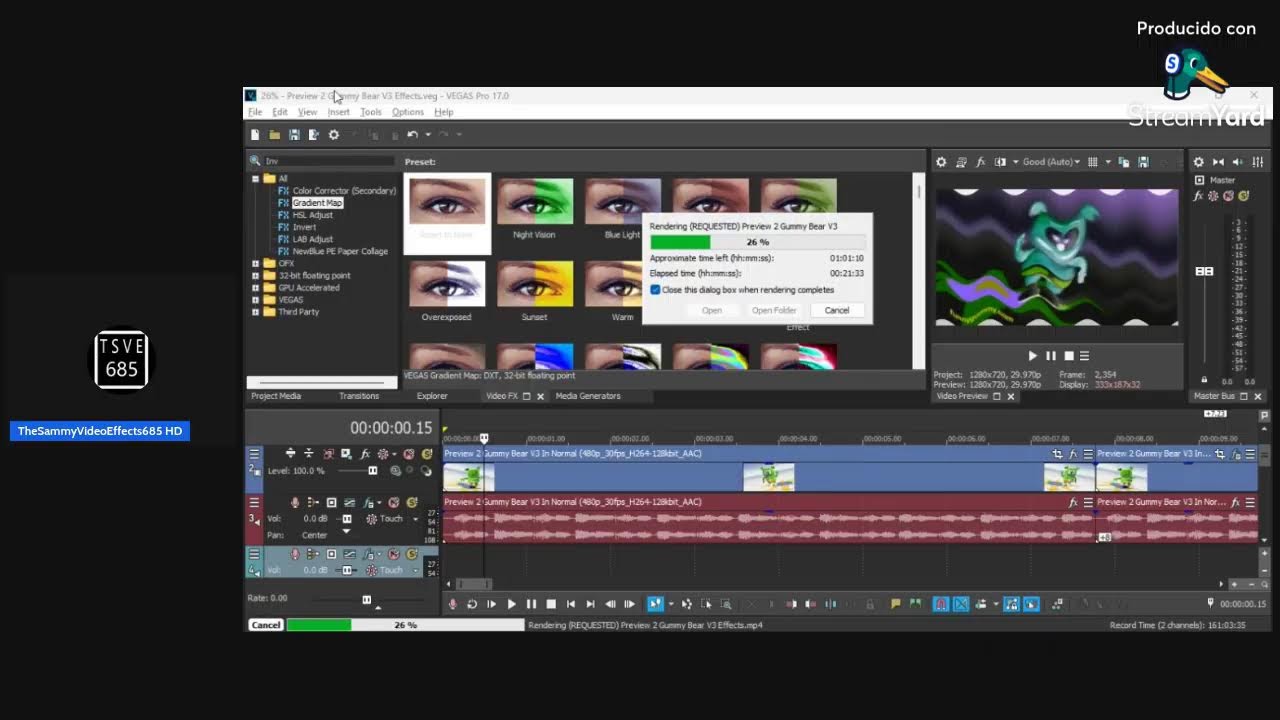Open the Undo history dropdown arrow

tap(427, 135)
